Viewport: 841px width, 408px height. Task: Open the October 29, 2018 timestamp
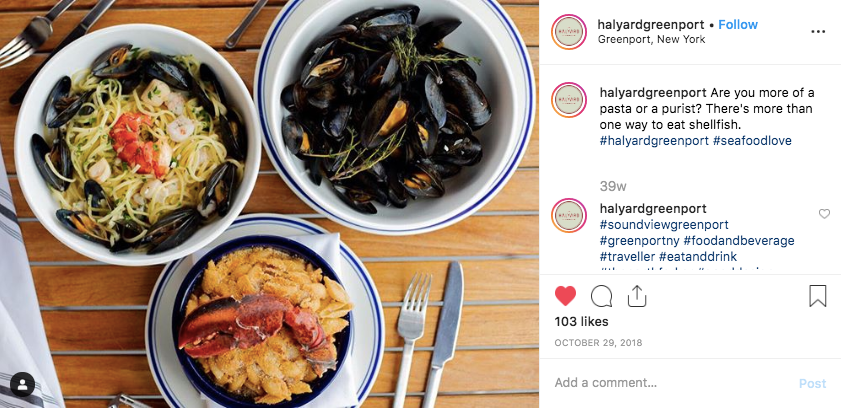[x=598, y=343]
